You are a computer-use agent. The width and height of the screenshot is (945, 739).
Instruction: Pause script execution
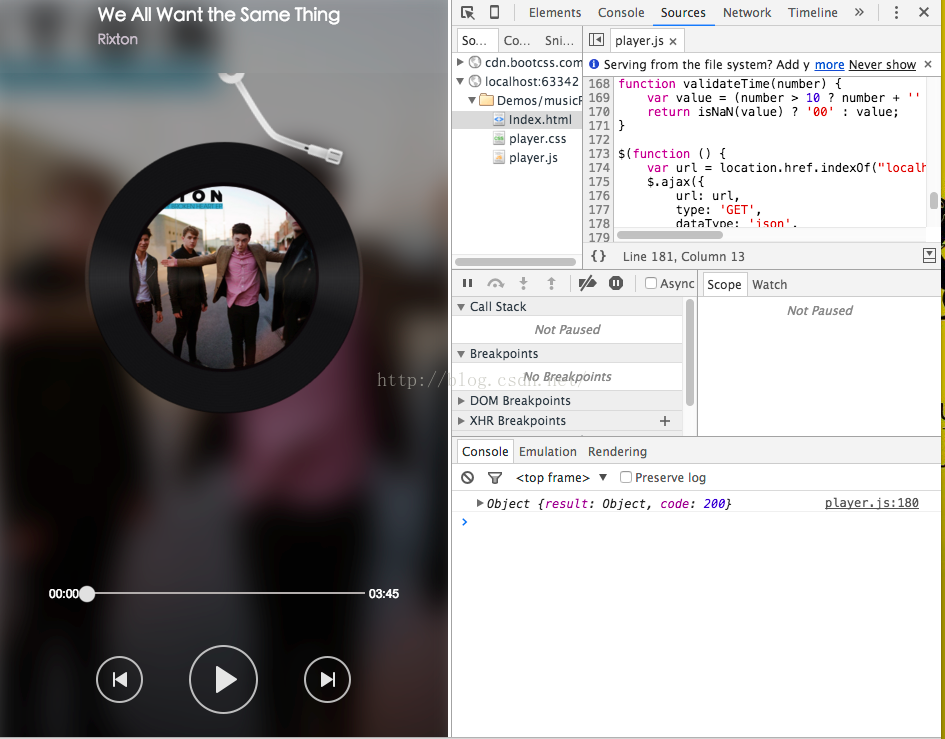pos(468,283)
